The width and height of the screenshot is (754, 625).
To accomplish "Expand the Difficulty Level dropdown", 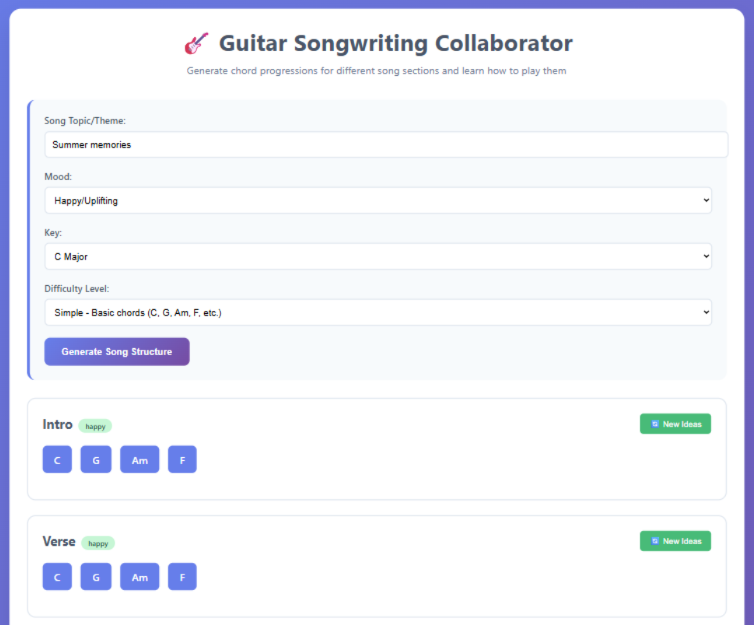I will point(378,312).
